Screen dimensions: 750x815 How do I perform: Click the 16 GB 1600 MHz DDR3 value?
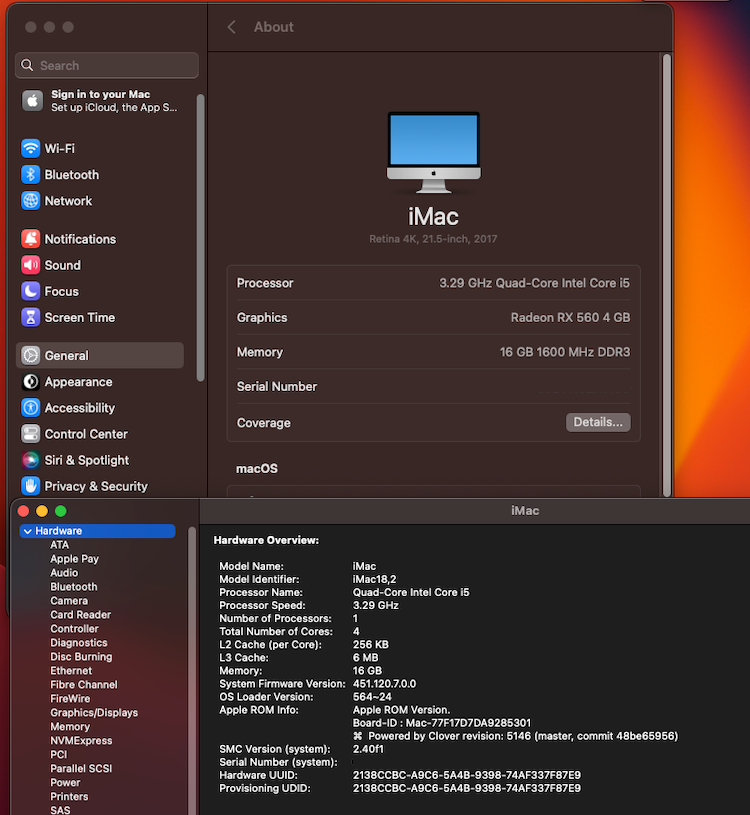pos(565,352)
